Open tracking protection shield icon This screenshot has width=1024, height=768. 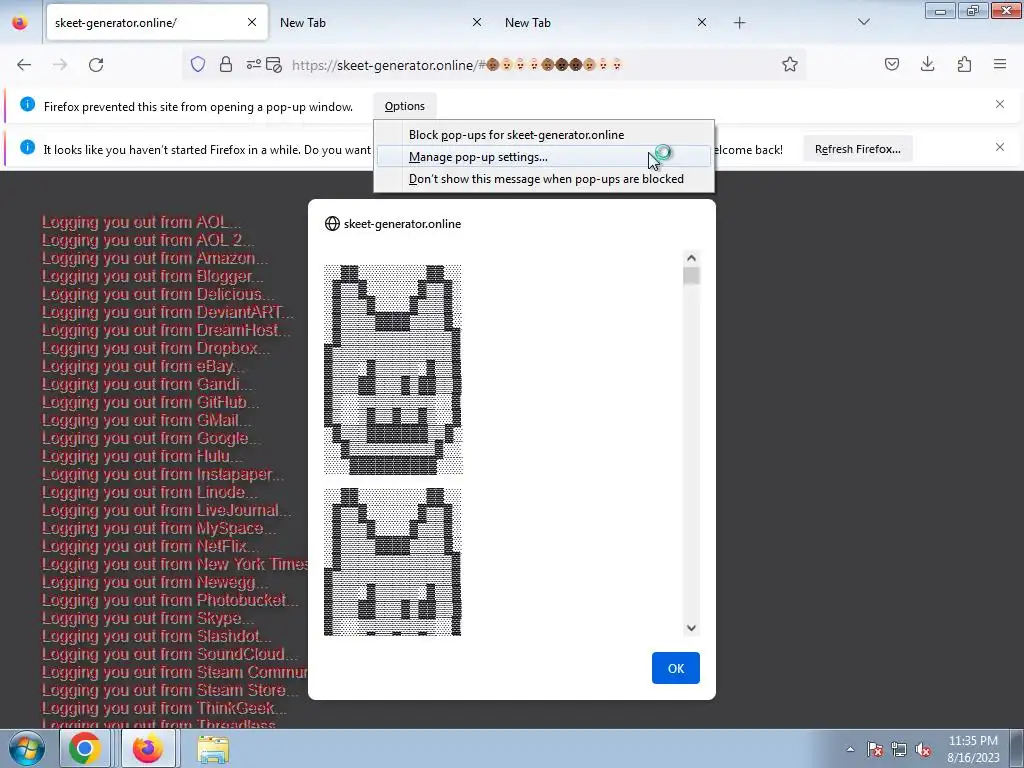[x=198, y=65]
